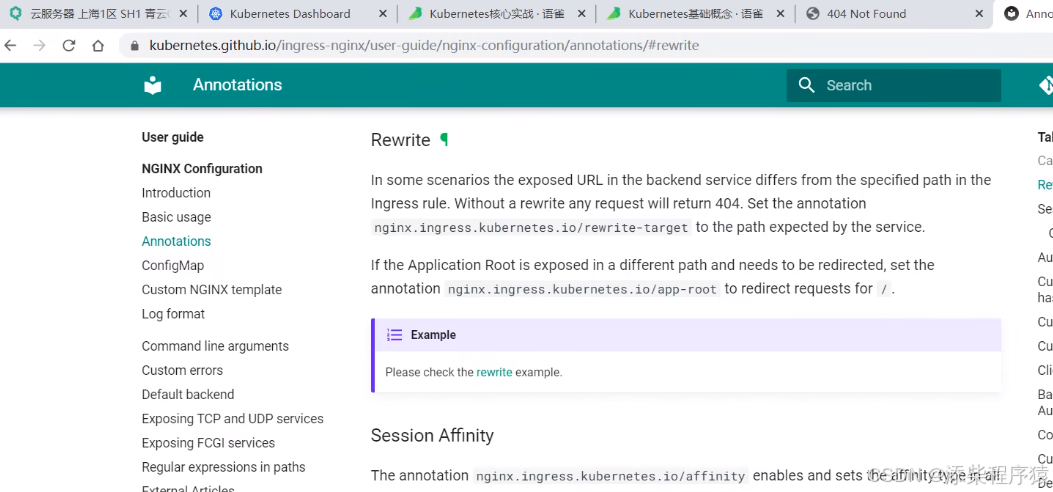Click the git repository icon in header
The image size is (1053, 492).
click(x=1046, y=85)
